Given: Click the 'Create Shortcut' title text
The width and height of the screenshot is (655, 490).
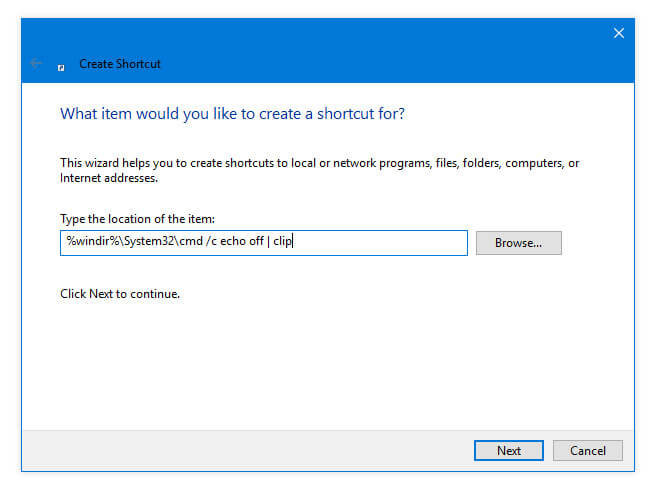Looking at the screenshot, I should click(119, 64).
